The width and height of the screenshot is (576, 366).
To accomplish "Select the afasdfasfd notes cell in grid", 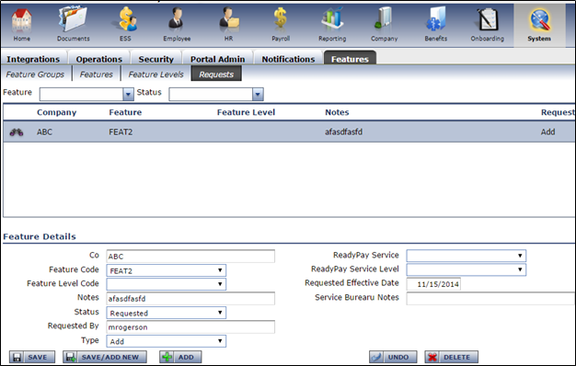I will click(x=343, y=132).
